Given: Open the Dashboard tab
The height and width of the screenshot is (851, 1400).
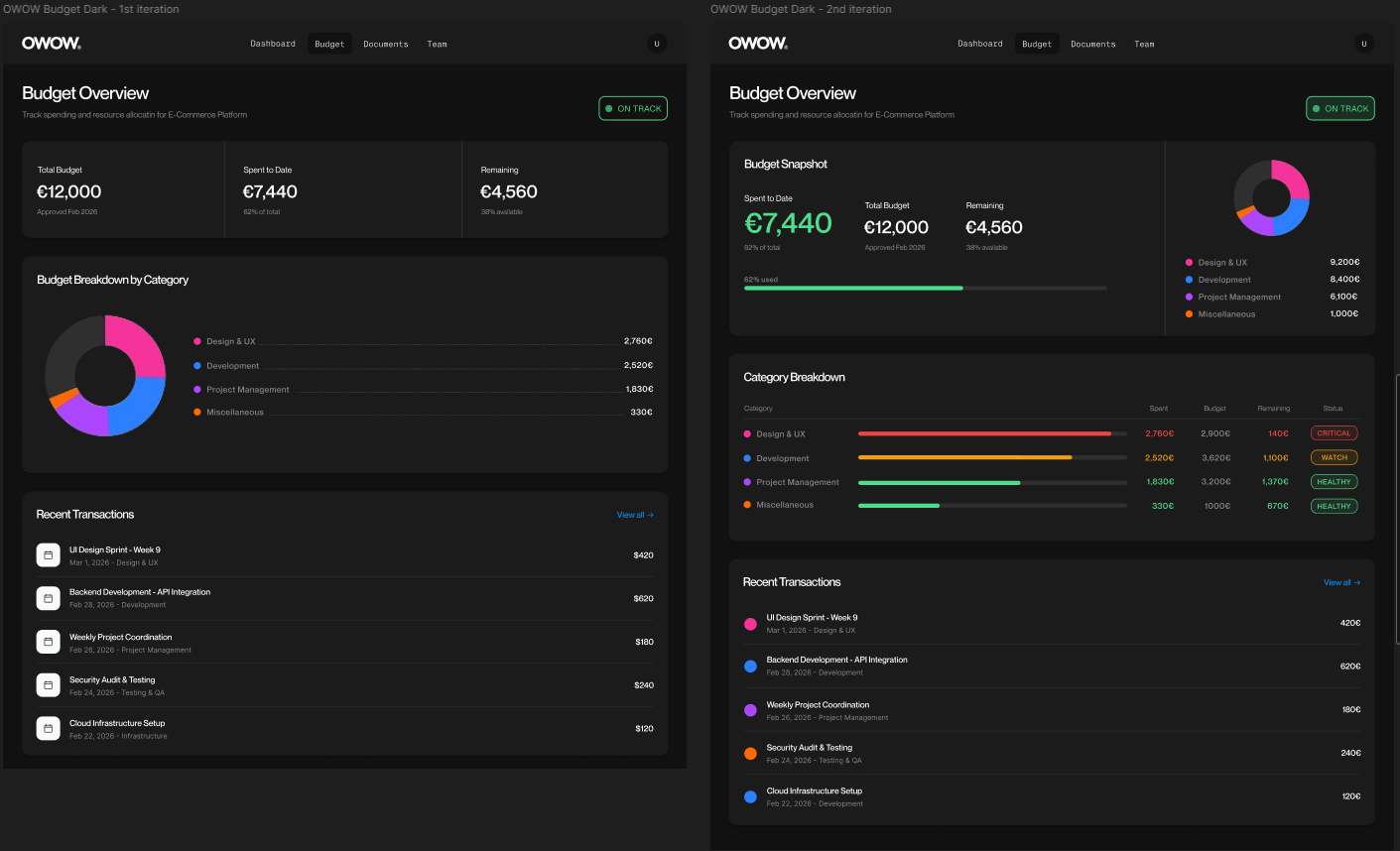Looking at the screenshot, I should pos(273,44).
